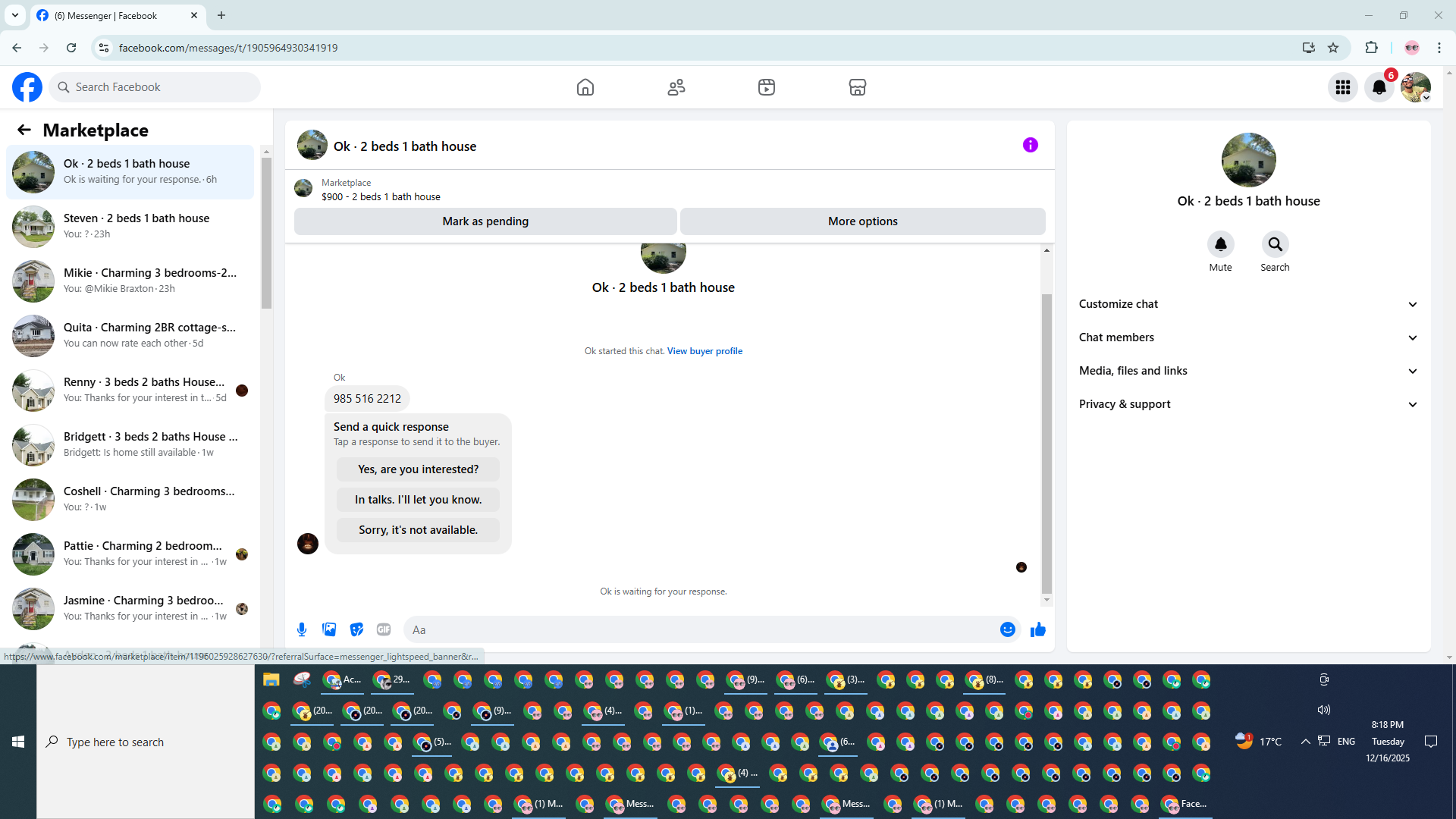The image size is (1456, 819).
Task: Open the Facebook logo home link
Action: point(27,87)
